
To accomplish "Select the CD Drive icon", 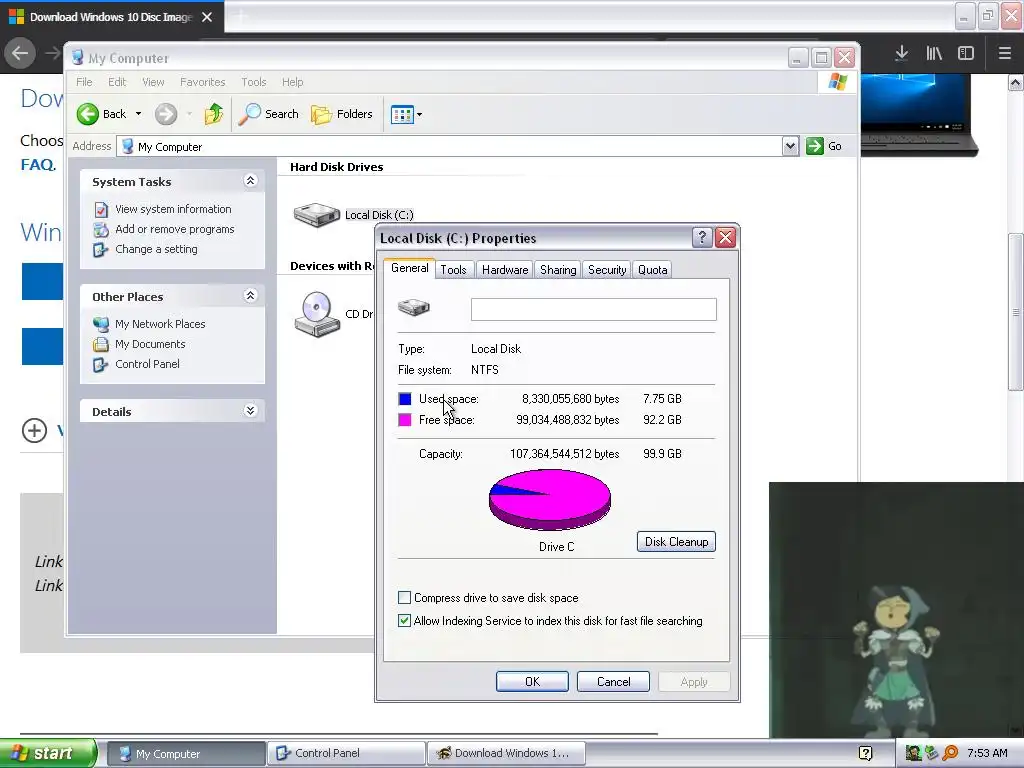I will point(317,314).
